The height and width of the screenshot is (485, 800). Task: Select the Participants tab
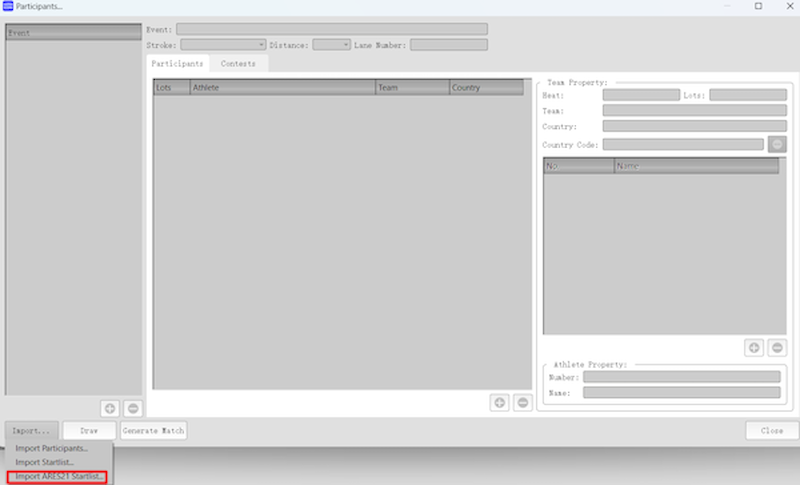tap(177, 64)
